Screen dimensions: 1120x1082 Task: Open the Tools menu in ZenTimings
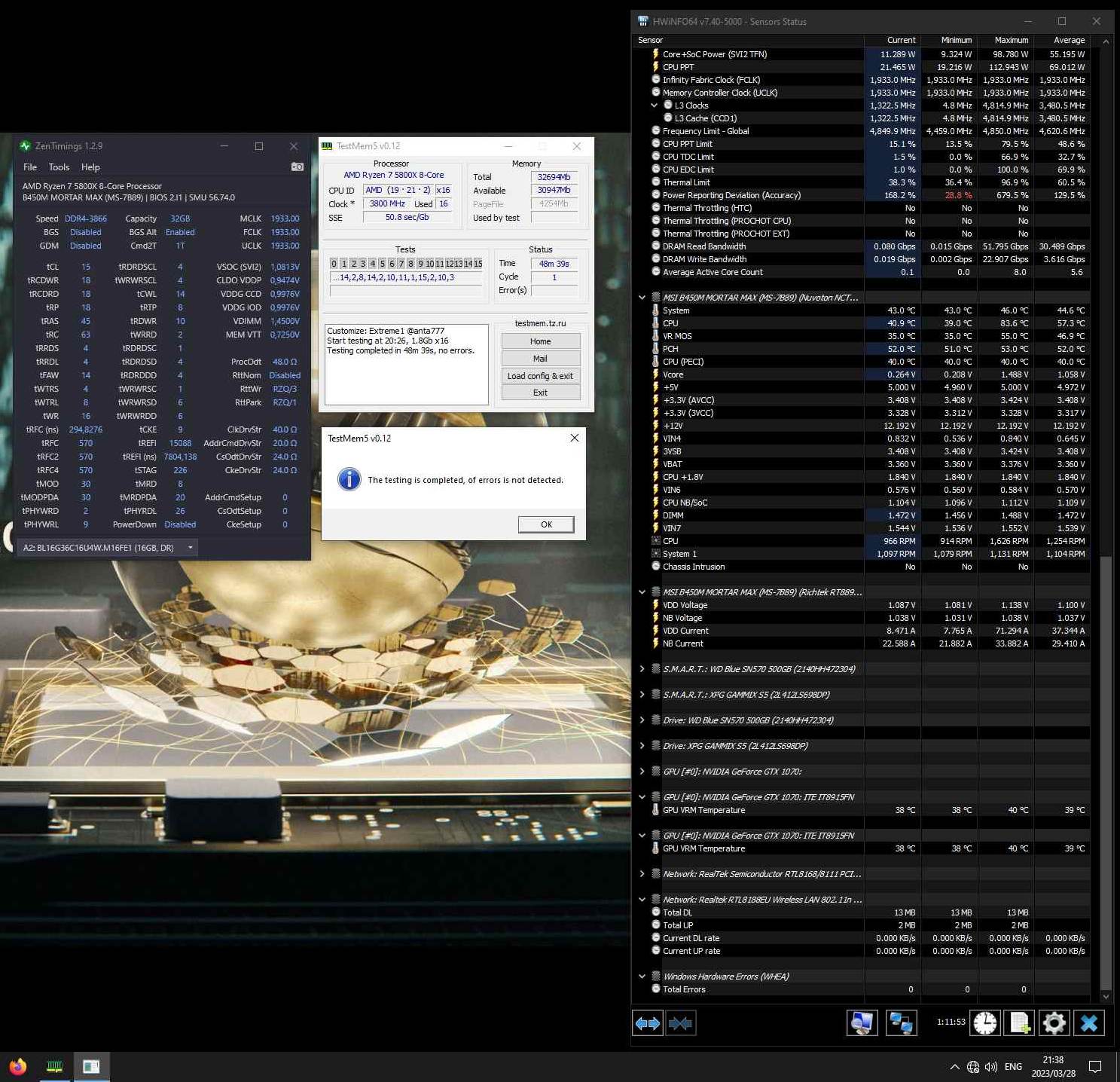click(x=59, y=167)
